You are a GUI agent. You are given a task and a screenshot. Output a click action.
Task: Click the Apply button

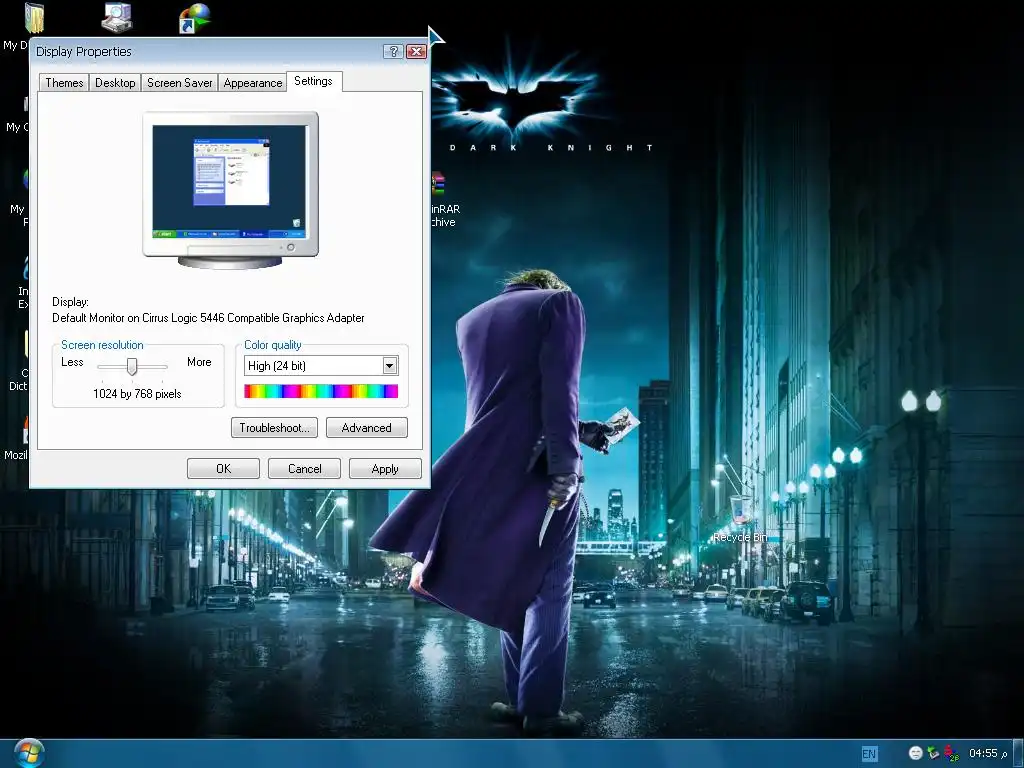click(x=385, y=469)
